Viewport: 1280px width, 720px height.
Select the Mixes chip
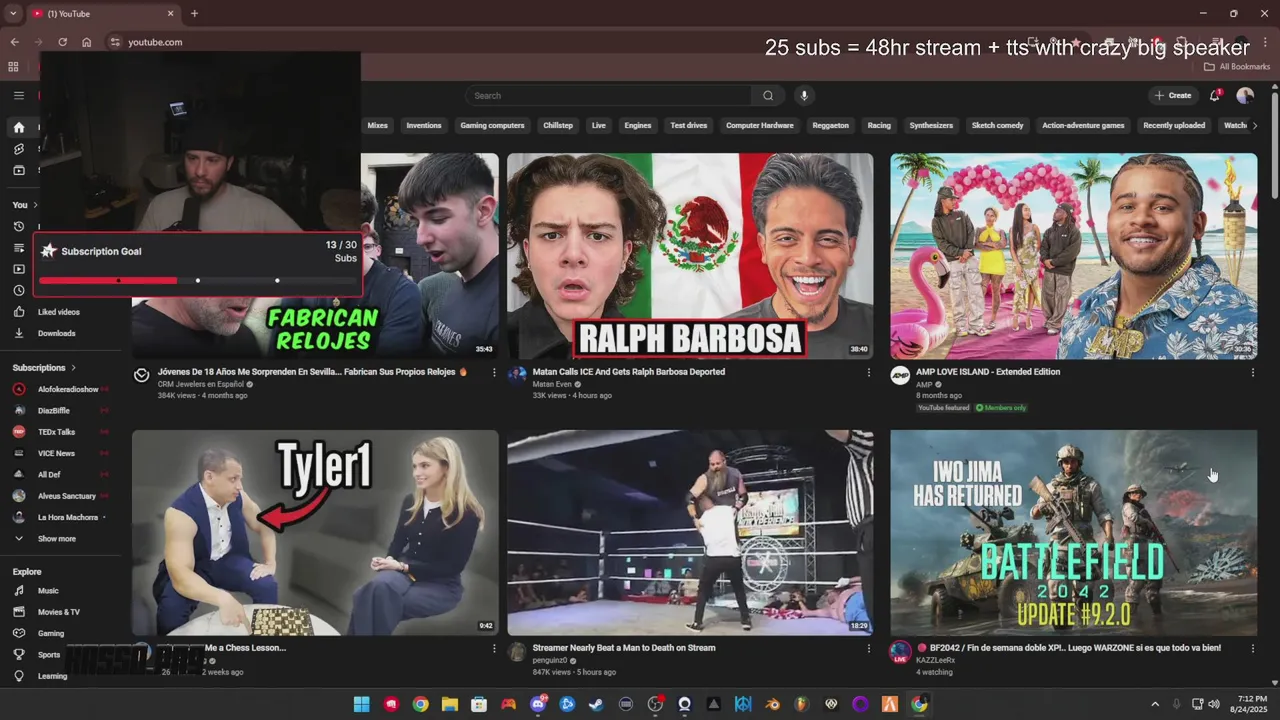pos(377,125)
